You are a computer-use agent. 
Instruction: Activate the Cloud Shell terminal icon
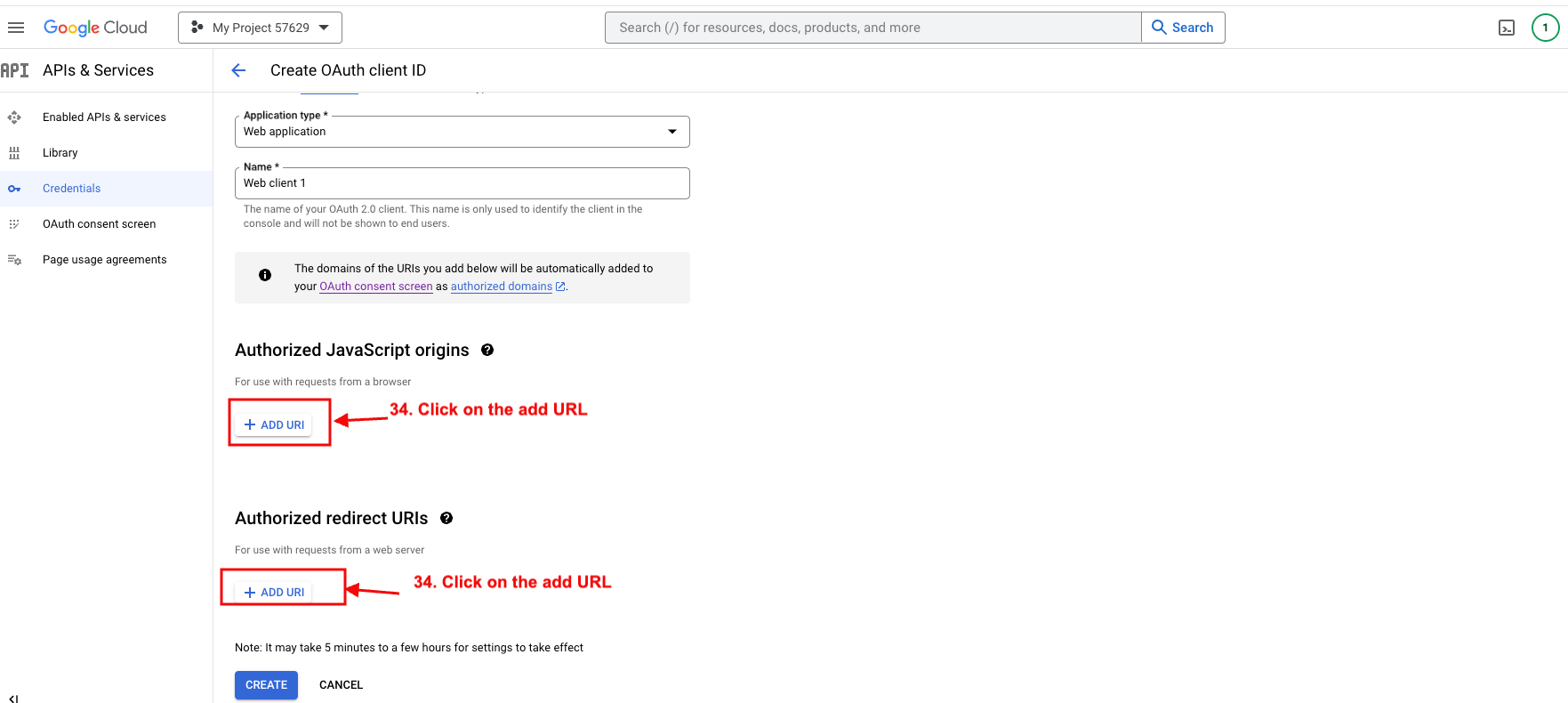(x=1507, y=28)
